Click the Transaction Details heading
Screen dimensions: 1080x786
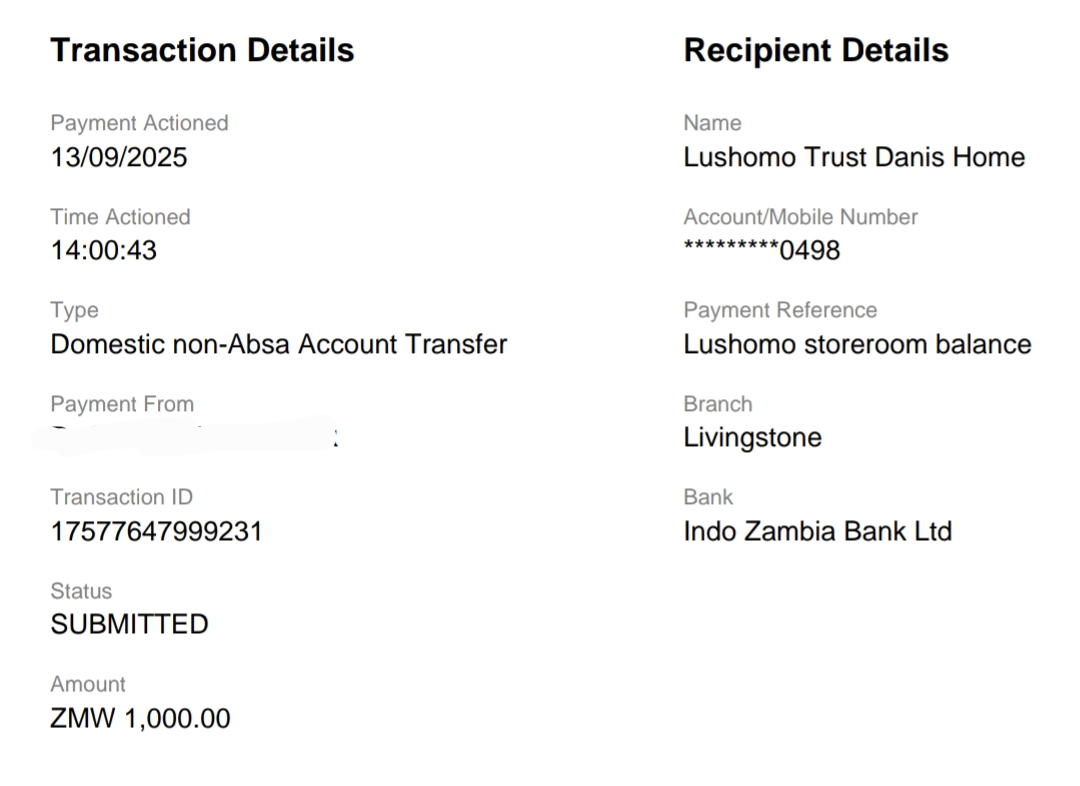pos(202,50)
